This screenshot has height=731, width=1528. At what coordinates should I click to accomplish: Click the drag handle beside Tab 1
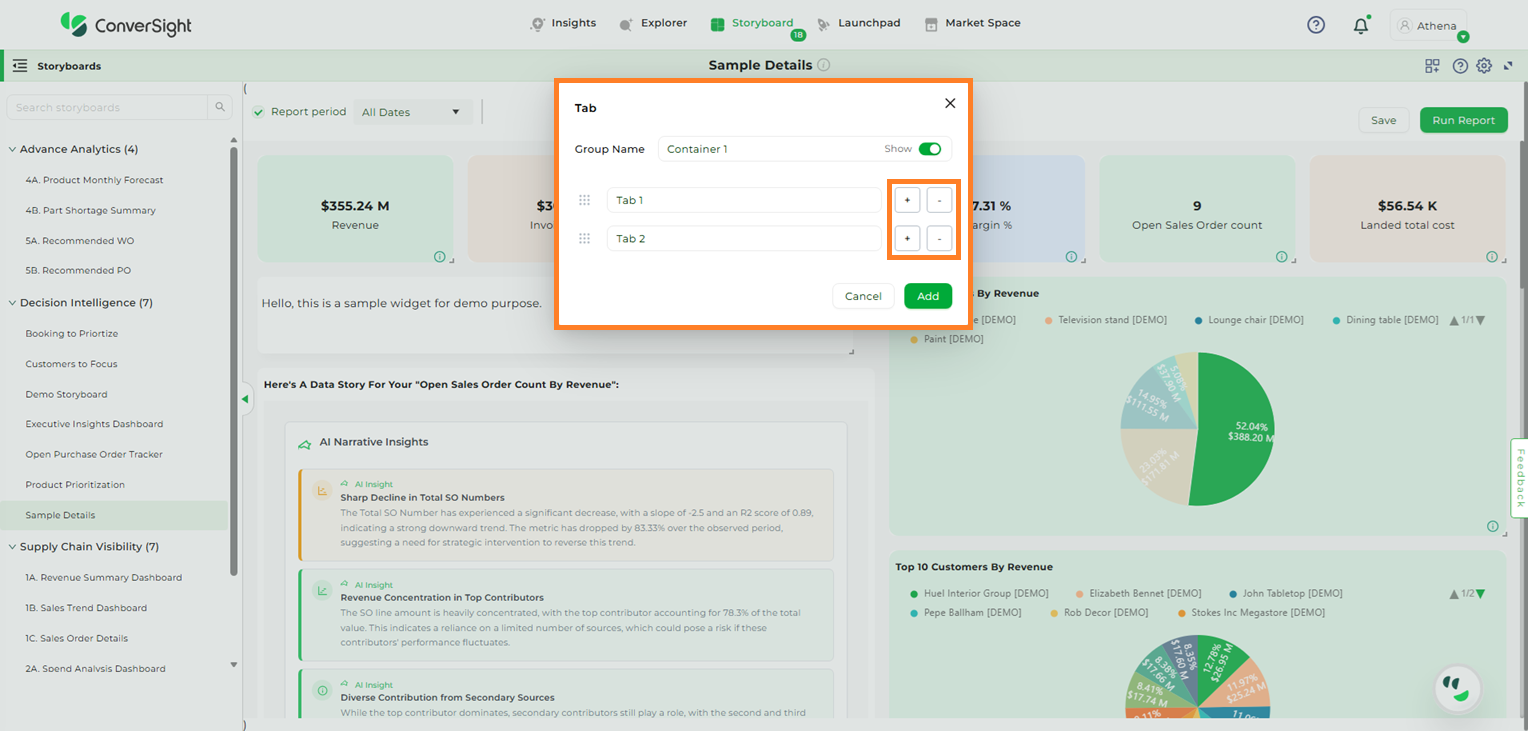click(585, 200)
